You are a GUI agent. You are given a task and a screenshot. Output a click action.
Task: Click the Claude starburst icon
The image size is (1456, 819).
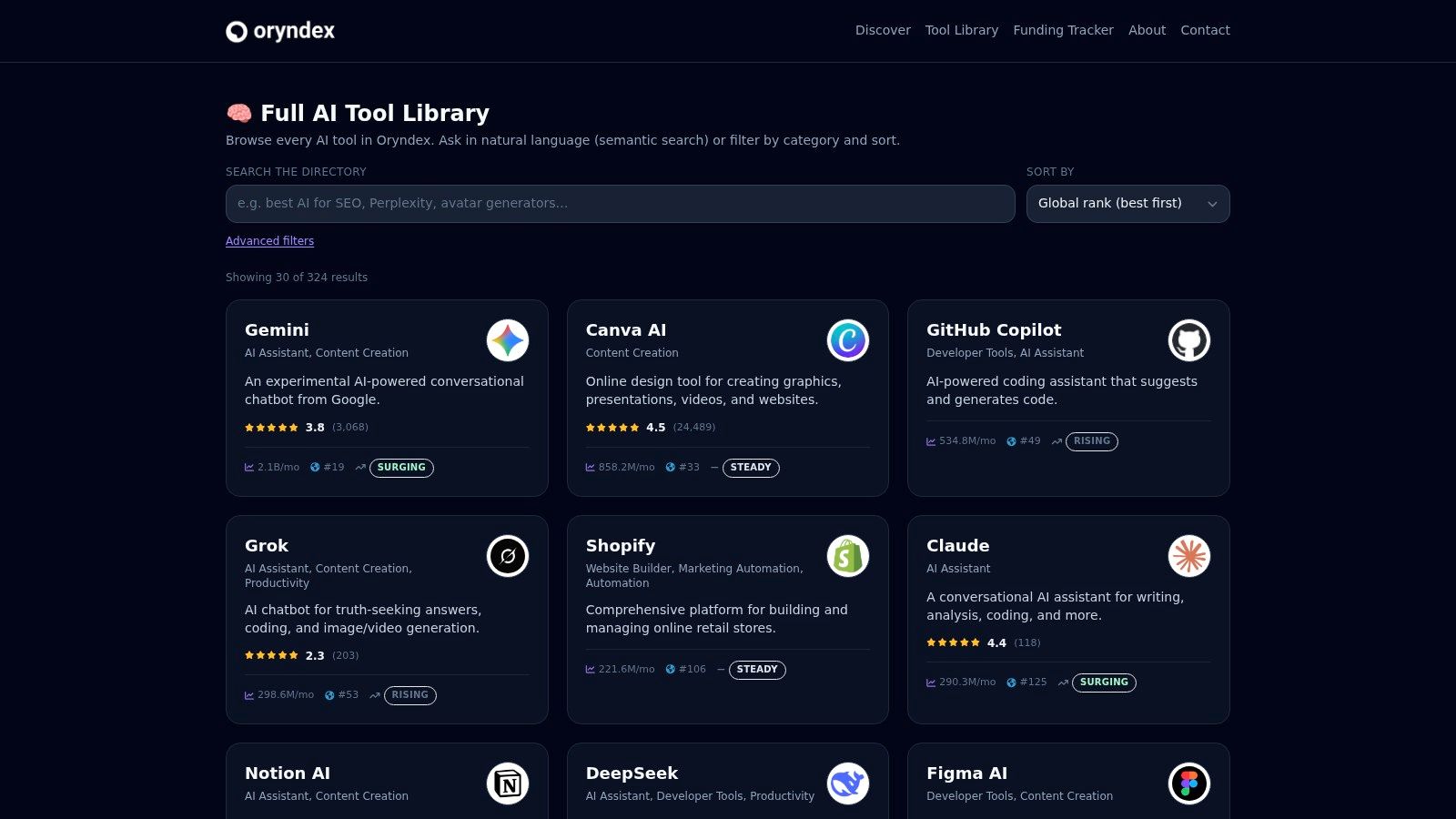click(x=1189, y=556)
